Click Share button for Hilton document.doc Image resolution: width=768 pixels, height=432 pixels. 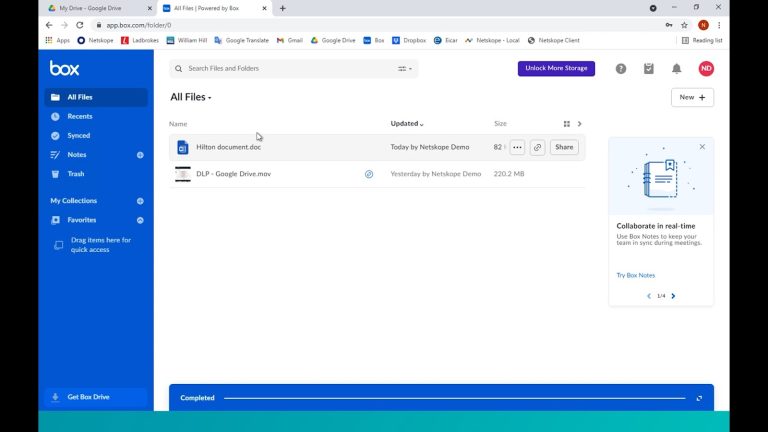[564, 147]
